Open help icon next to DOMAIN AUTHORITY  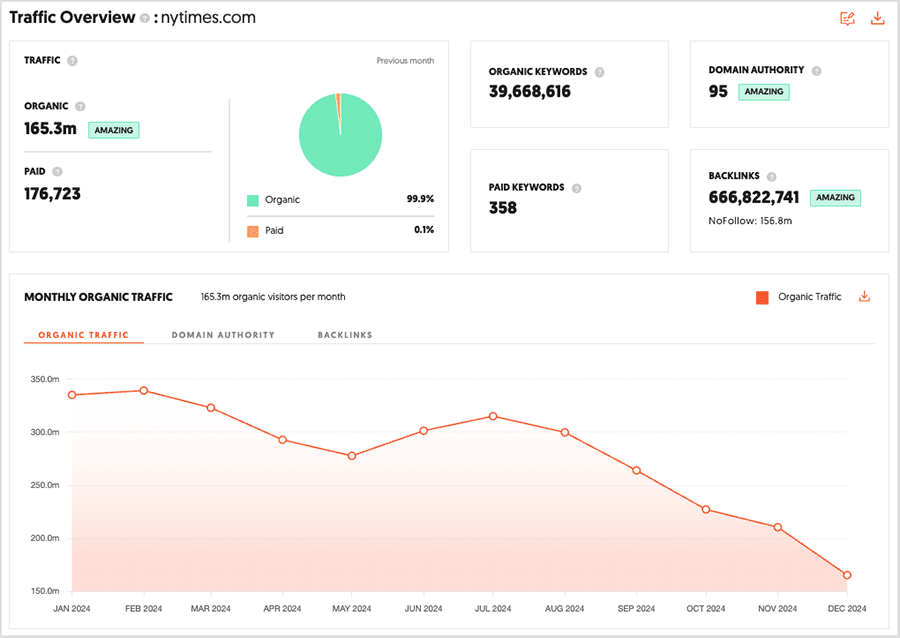(x=816, y=71)
